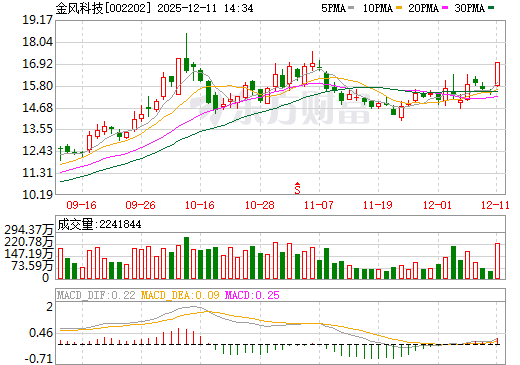Click the green 30PMA color marker
The width and height of the screenshot is (520, 365).
(x=491, y=8)
